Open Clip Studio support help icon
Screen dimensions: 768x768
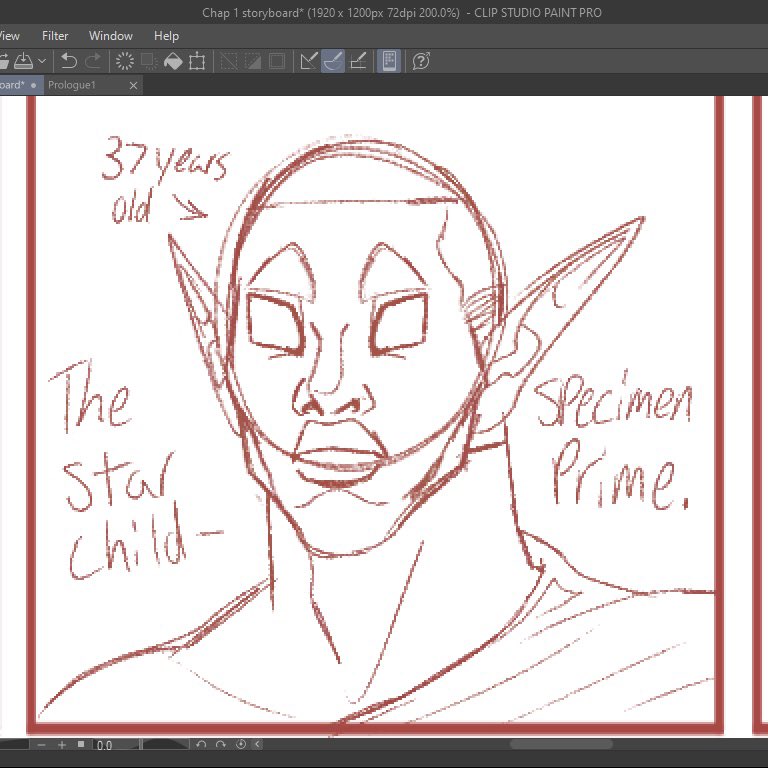coord(421,61)
